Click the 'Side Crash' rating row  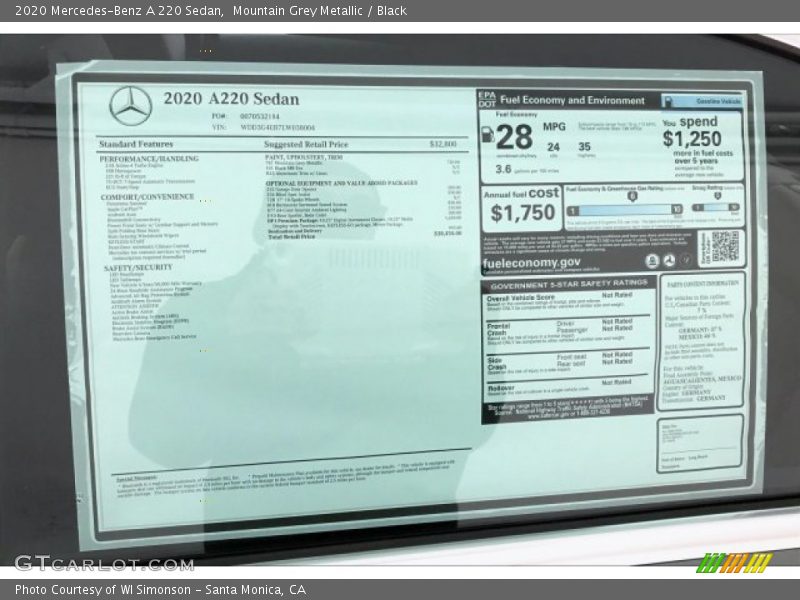click(568, 365)
